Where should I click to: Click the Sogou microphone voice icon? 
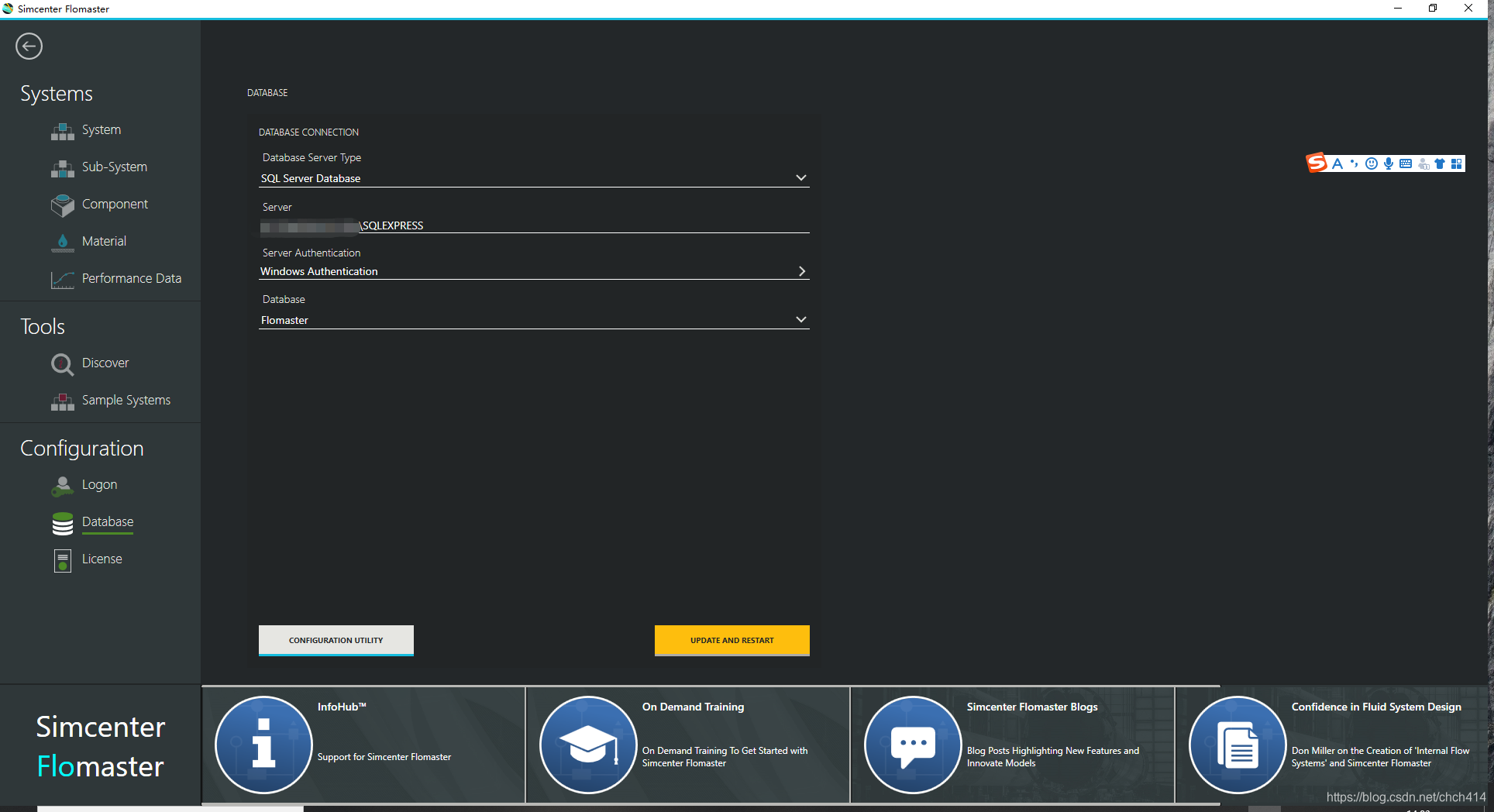coord(1389,163)
